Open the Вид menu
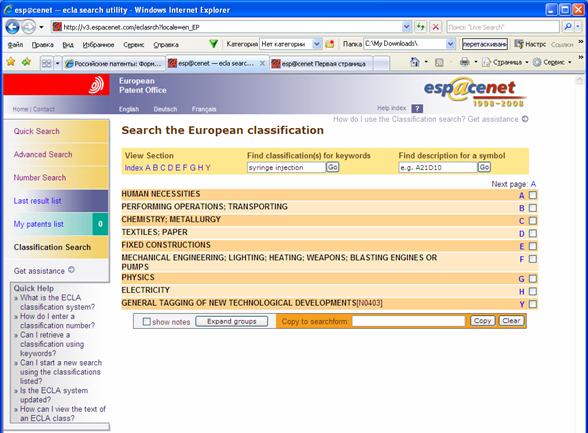The image size is (588, 433). click(x=68, y=45)
